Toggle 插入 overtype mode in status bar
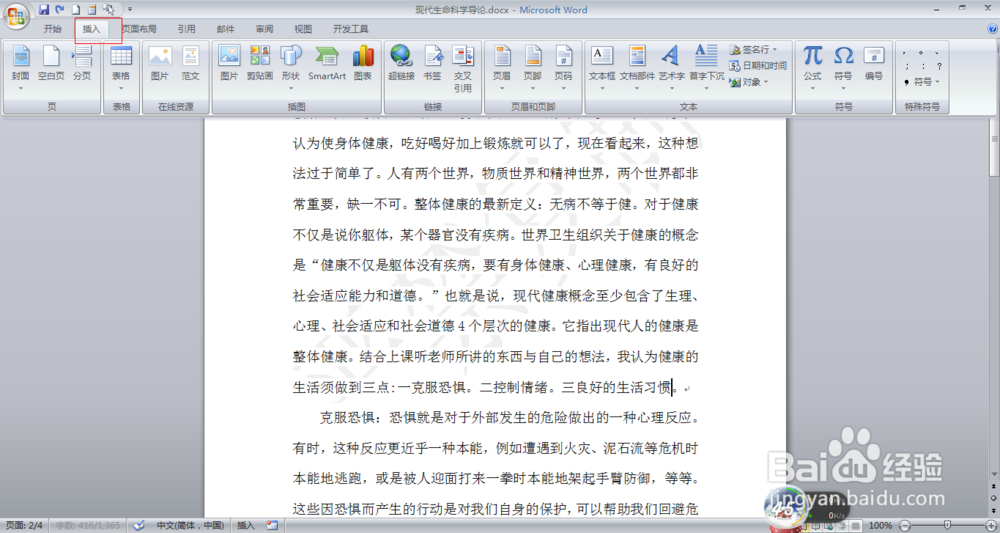Viewport: 1000px width, 533px height. (x=246, y=525)
